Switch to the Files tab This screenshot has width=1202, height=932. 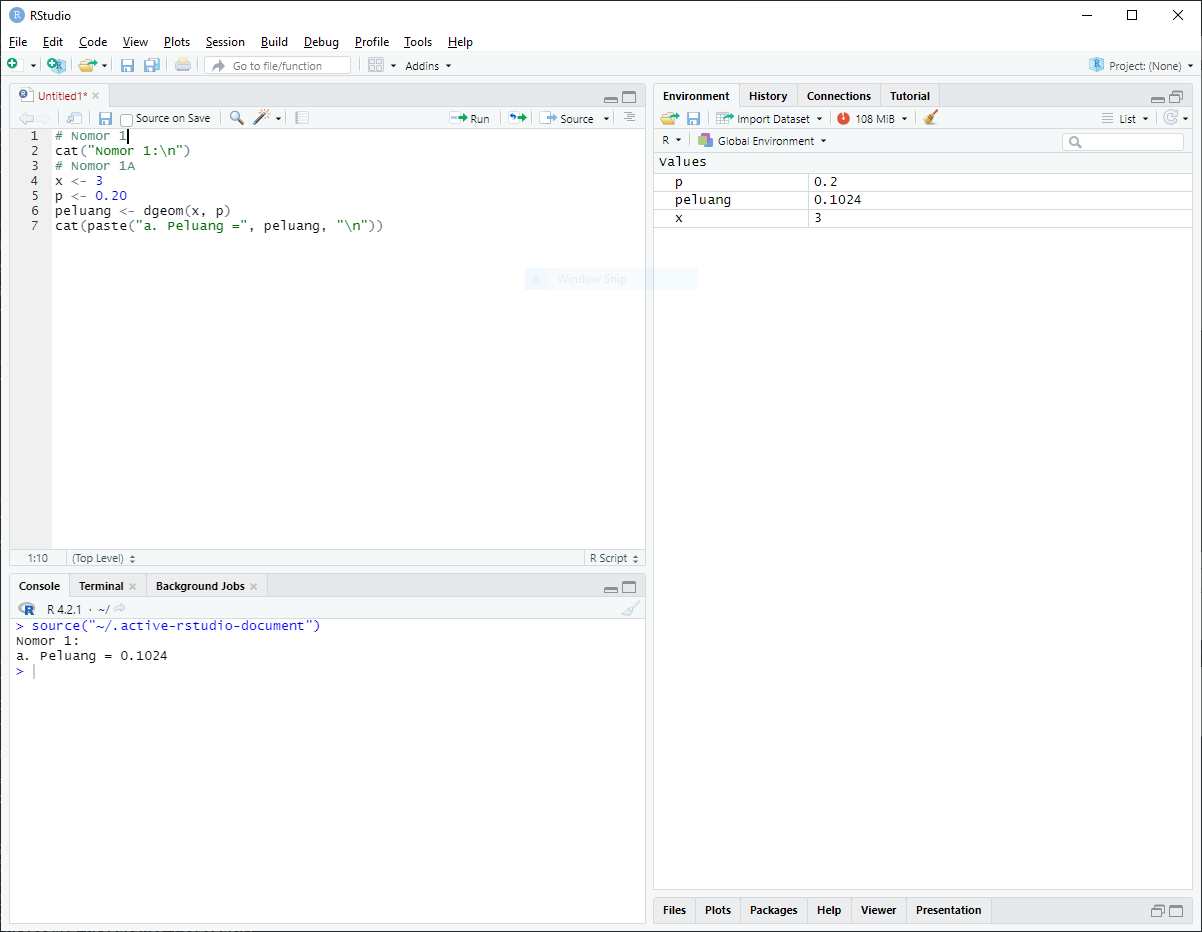[x=675, y=910]
